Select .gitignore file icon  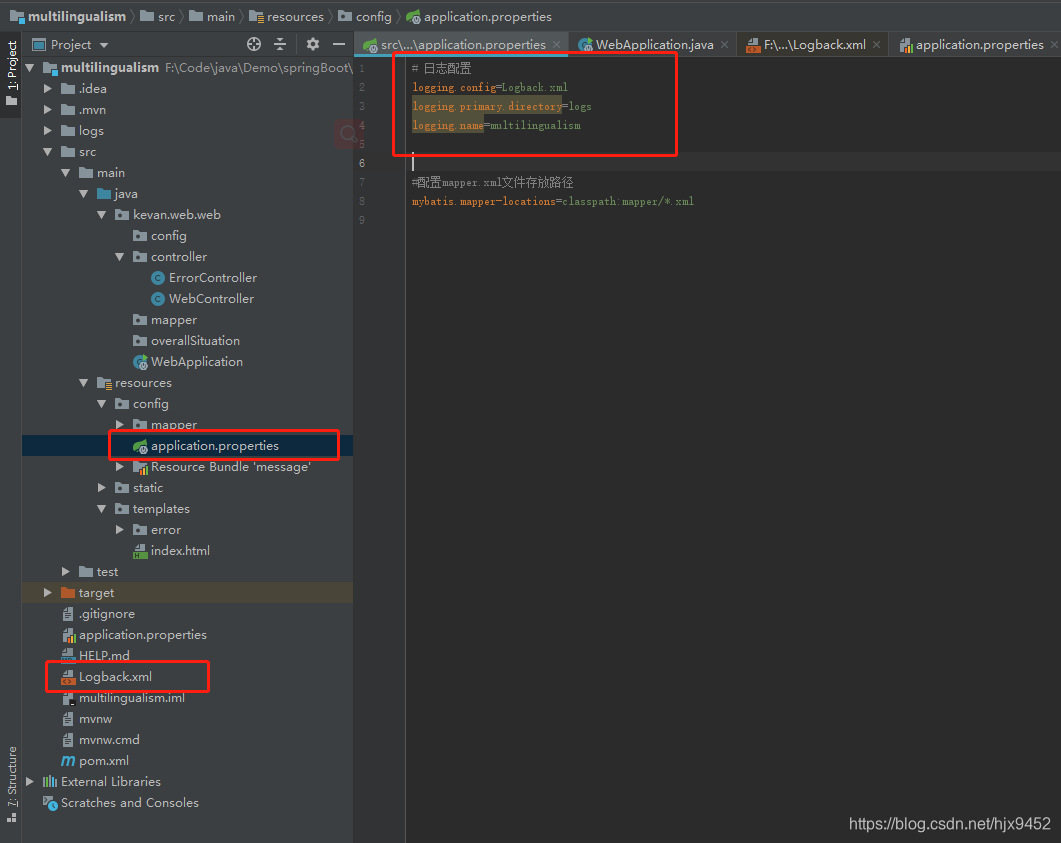pos(68,614)
